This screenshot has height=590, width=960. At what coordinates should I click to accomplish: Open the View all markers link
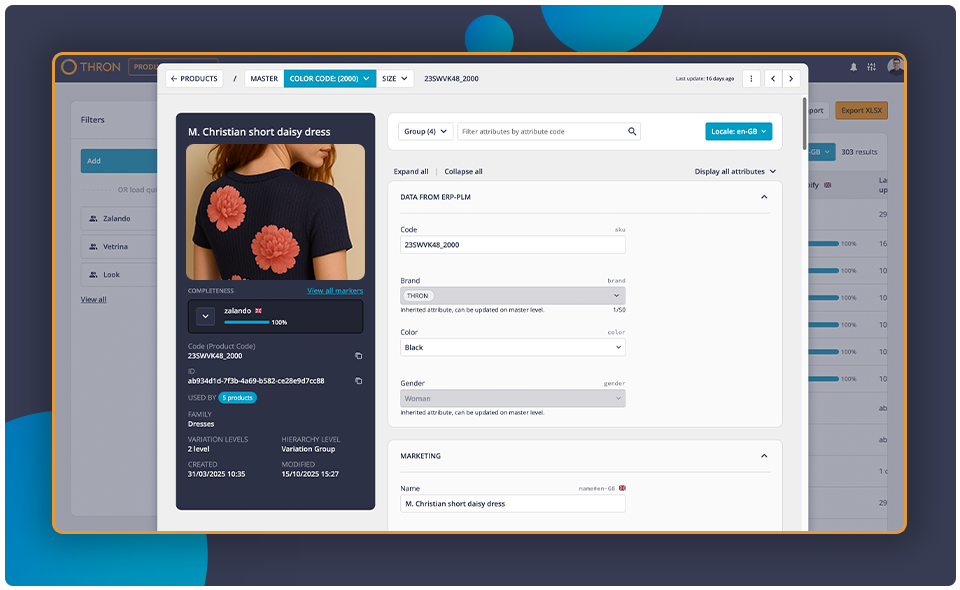tap(335, 291)
